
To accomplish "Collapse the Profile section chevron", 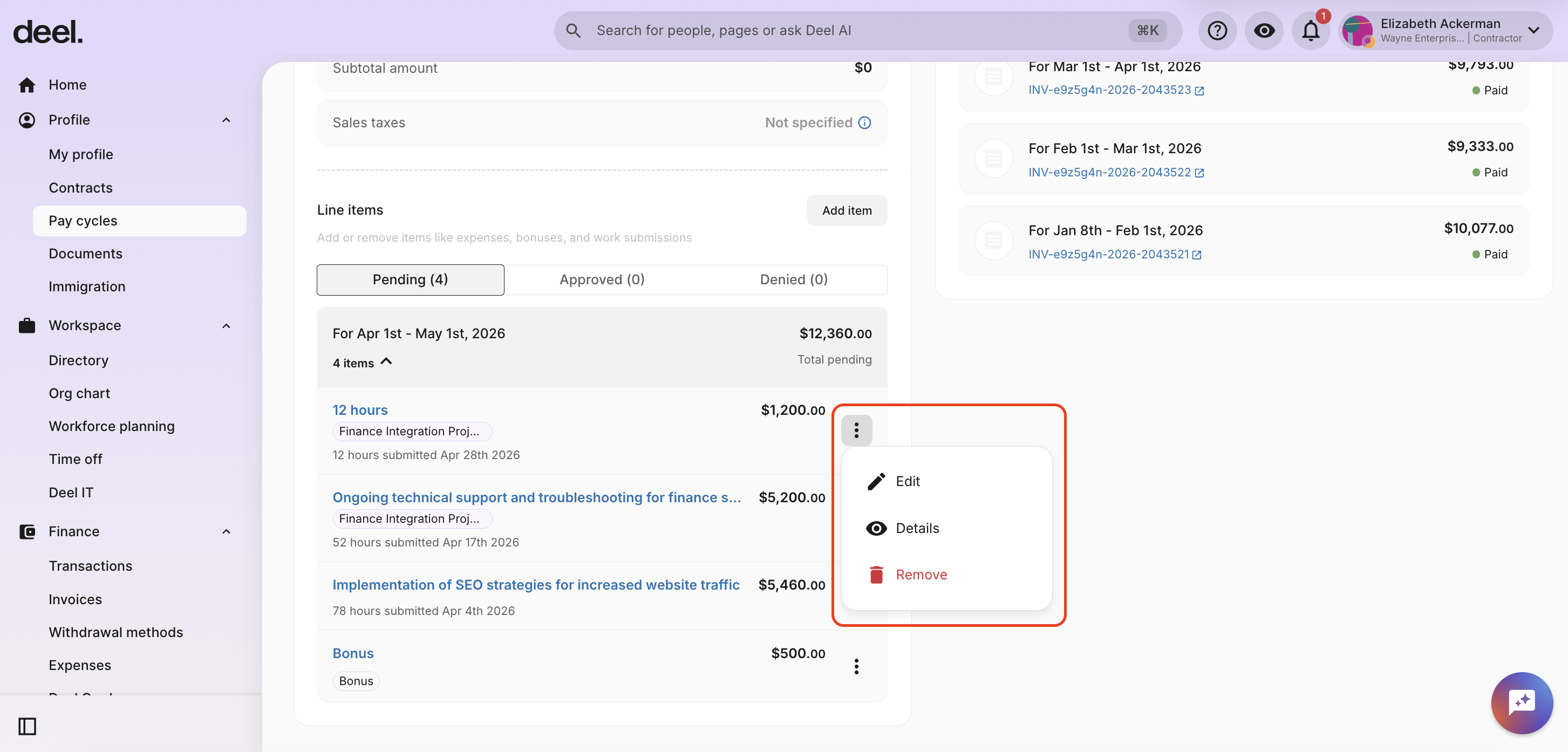I will click(227, 120).
